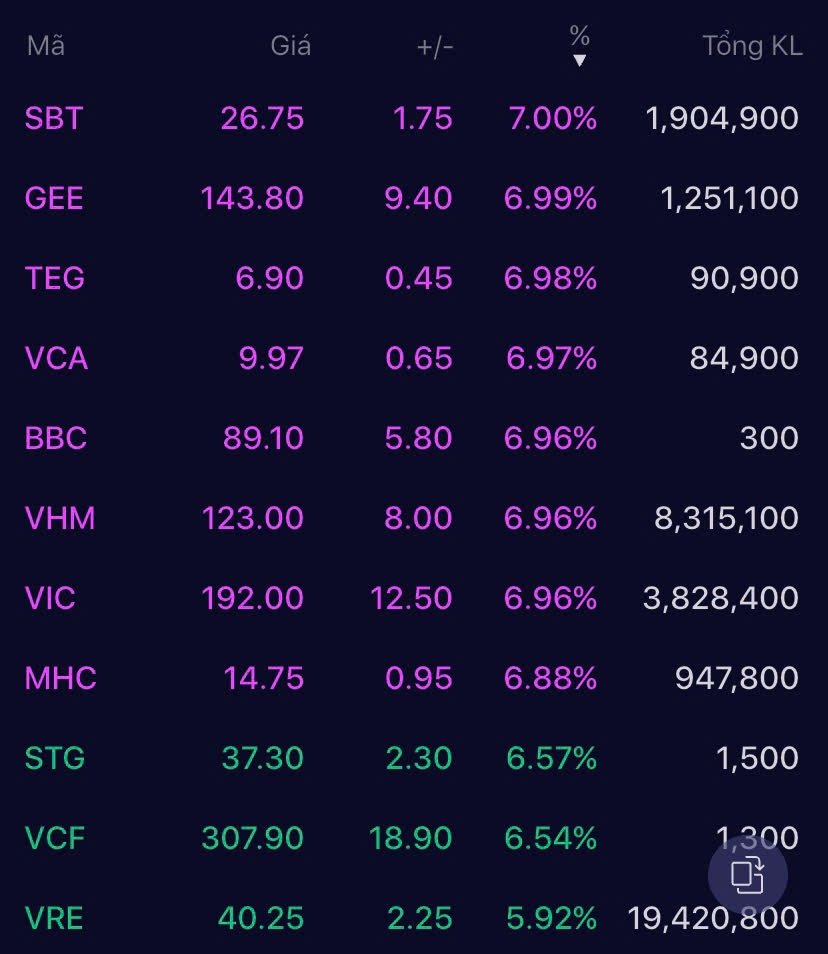Select the TEG ticker symbol

[54, 278]
